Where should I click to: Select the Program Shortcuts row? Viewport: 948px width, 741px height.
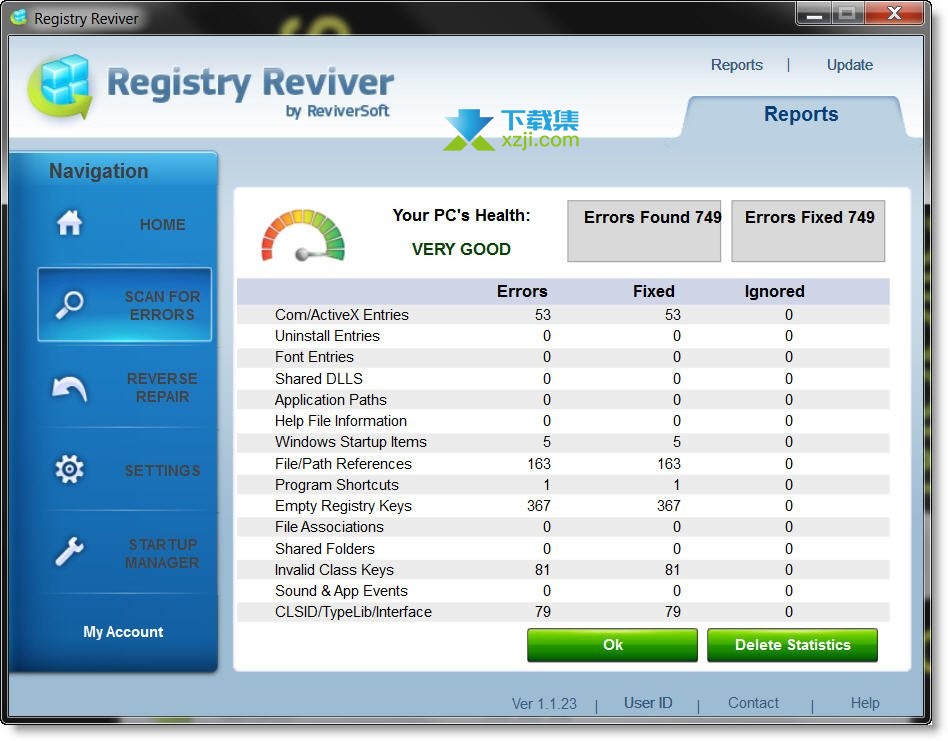tap(563, 485)
